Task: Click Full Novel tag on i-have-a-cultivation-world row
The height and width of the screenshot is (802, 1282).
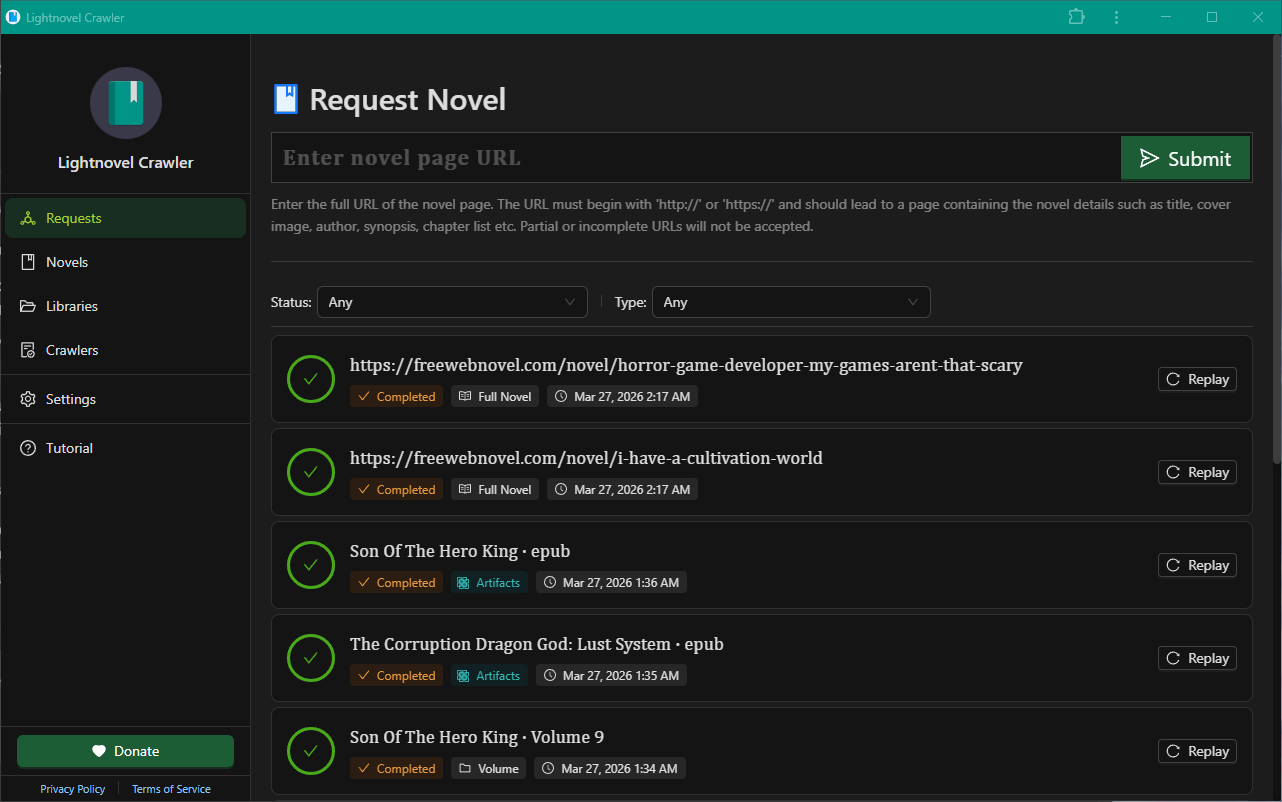Action: (495, 490)
